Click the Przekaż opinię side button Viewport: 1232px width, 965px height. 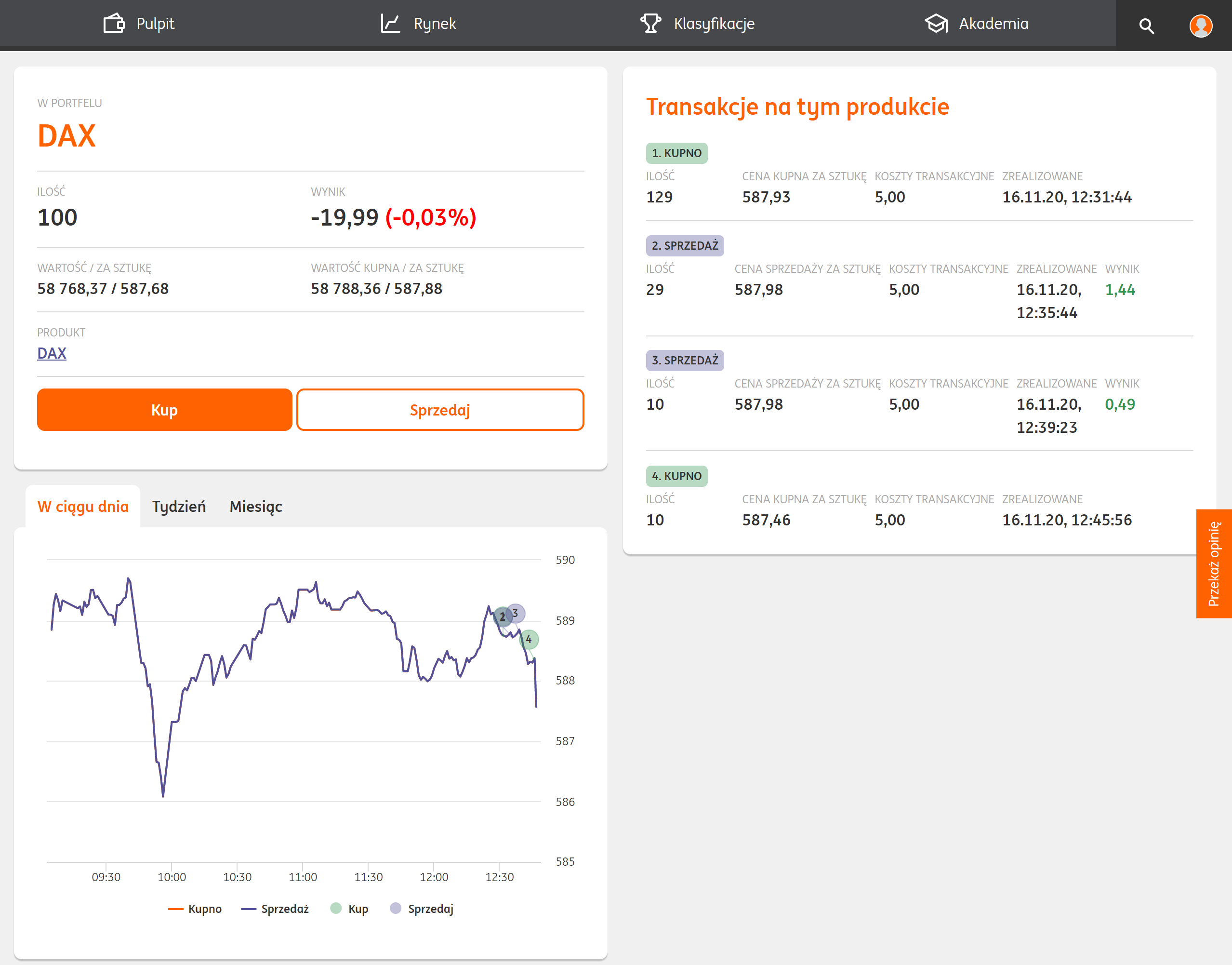[x=1214, y=563]
